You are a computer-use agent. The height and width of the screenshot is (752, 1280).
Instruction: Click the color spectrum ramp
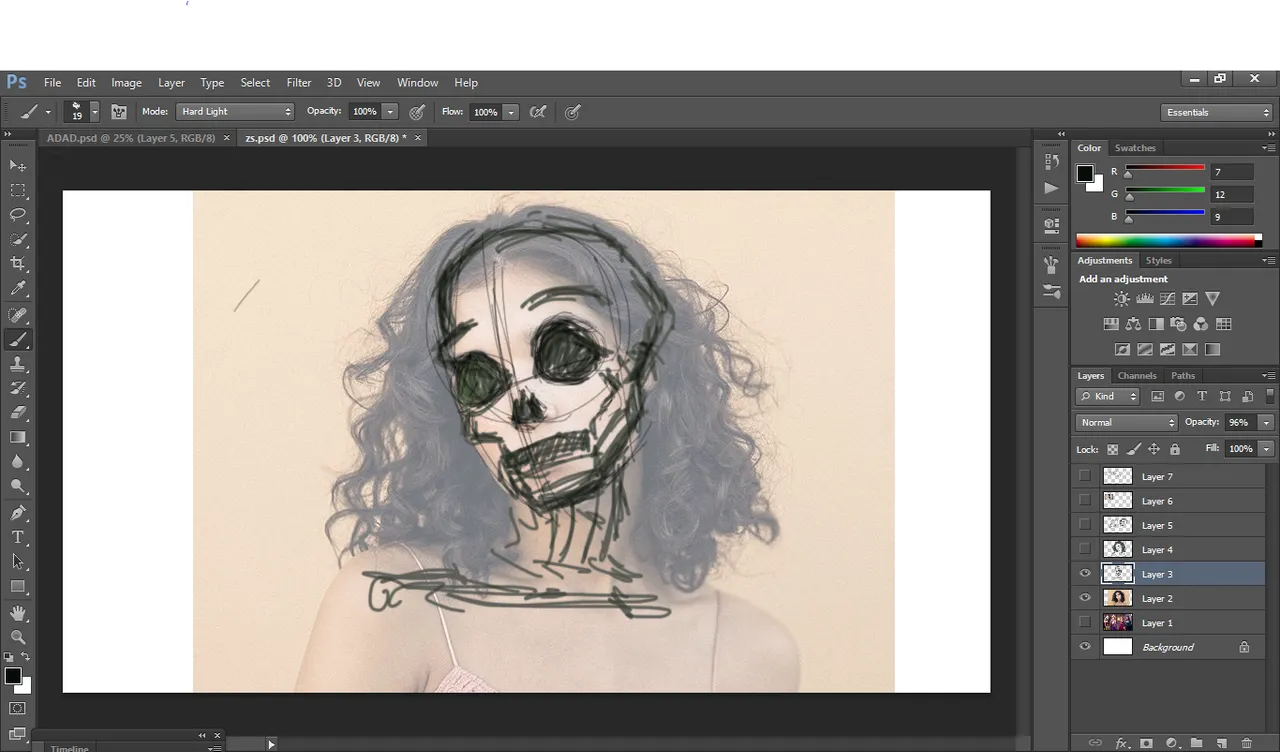pos(1168,241)
